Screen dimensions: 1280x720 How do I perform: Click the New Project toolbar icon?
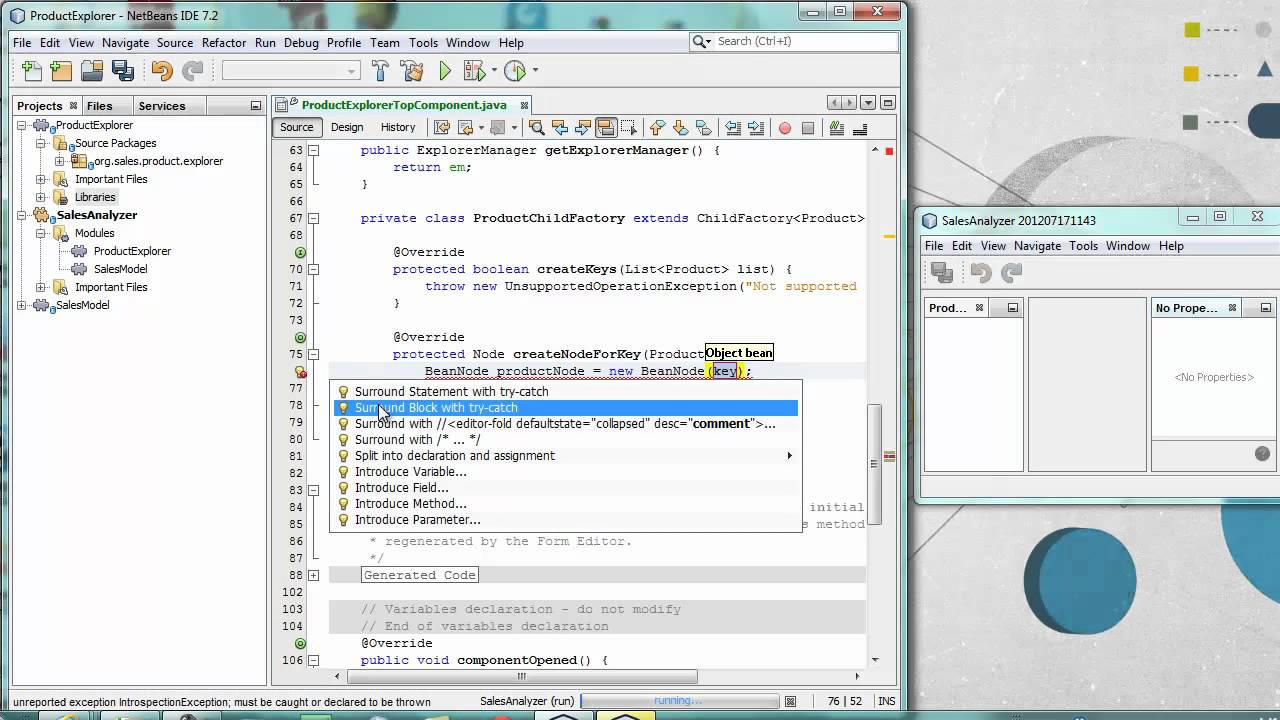[x=61, y=71]
